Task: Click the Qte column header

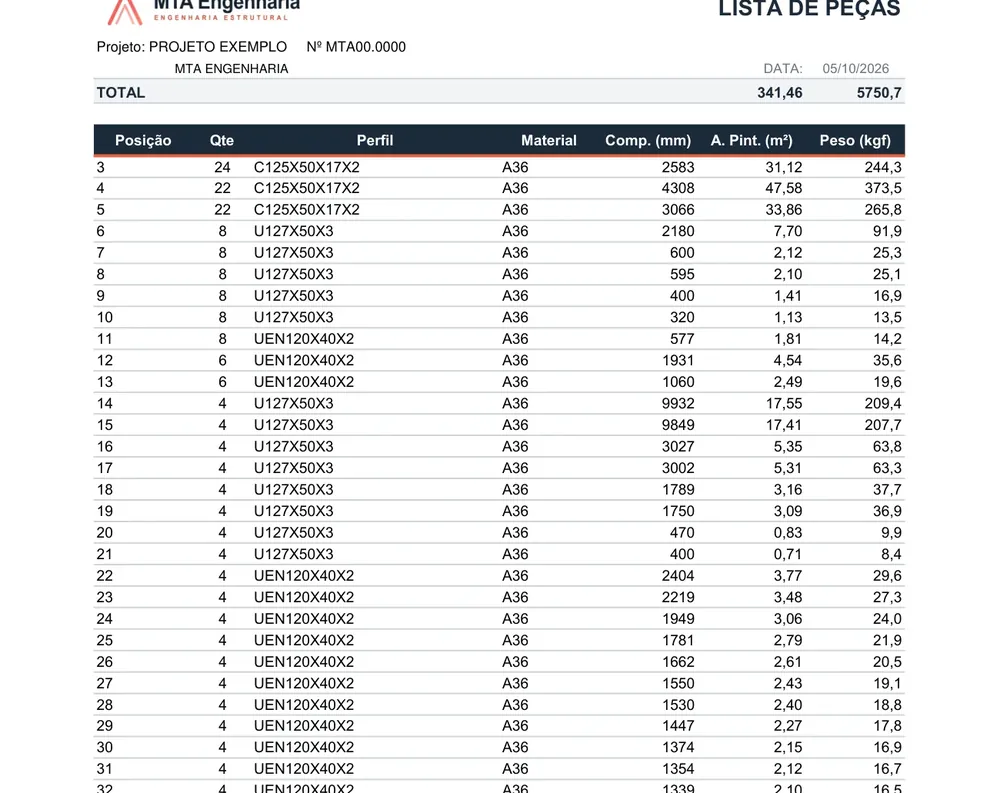Action: point(222,141)
